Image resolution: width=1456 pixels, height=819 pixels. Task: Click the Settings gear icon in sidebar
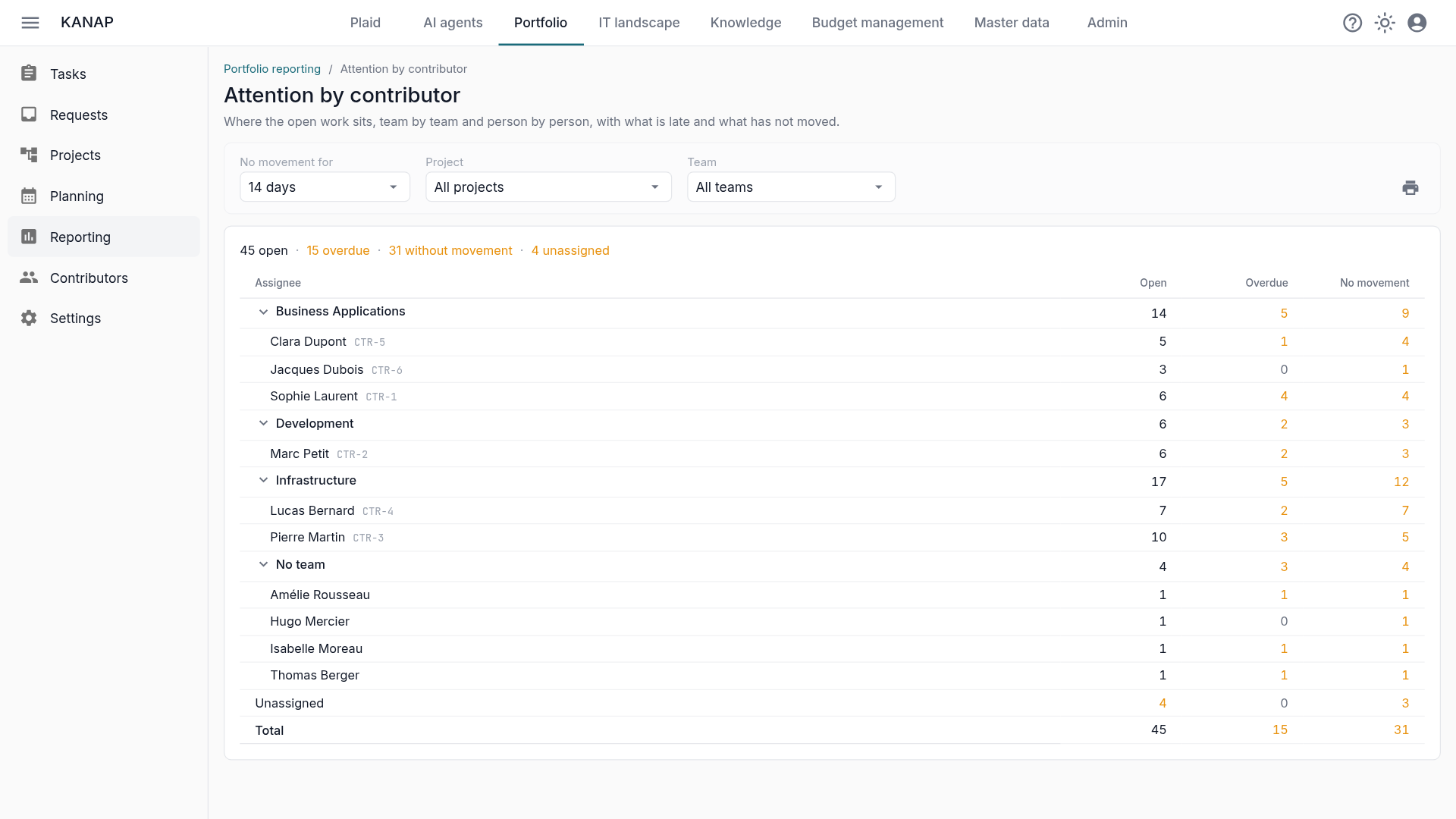point(29,318)
